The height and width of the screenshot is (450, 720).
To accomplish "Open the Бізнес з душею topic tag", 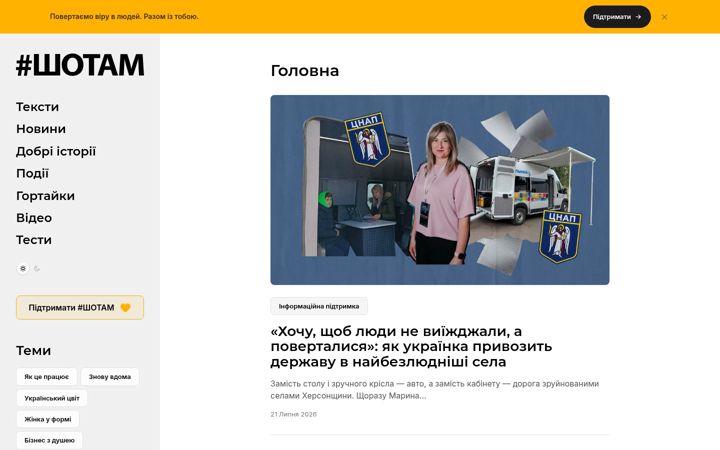I will 50,440.
